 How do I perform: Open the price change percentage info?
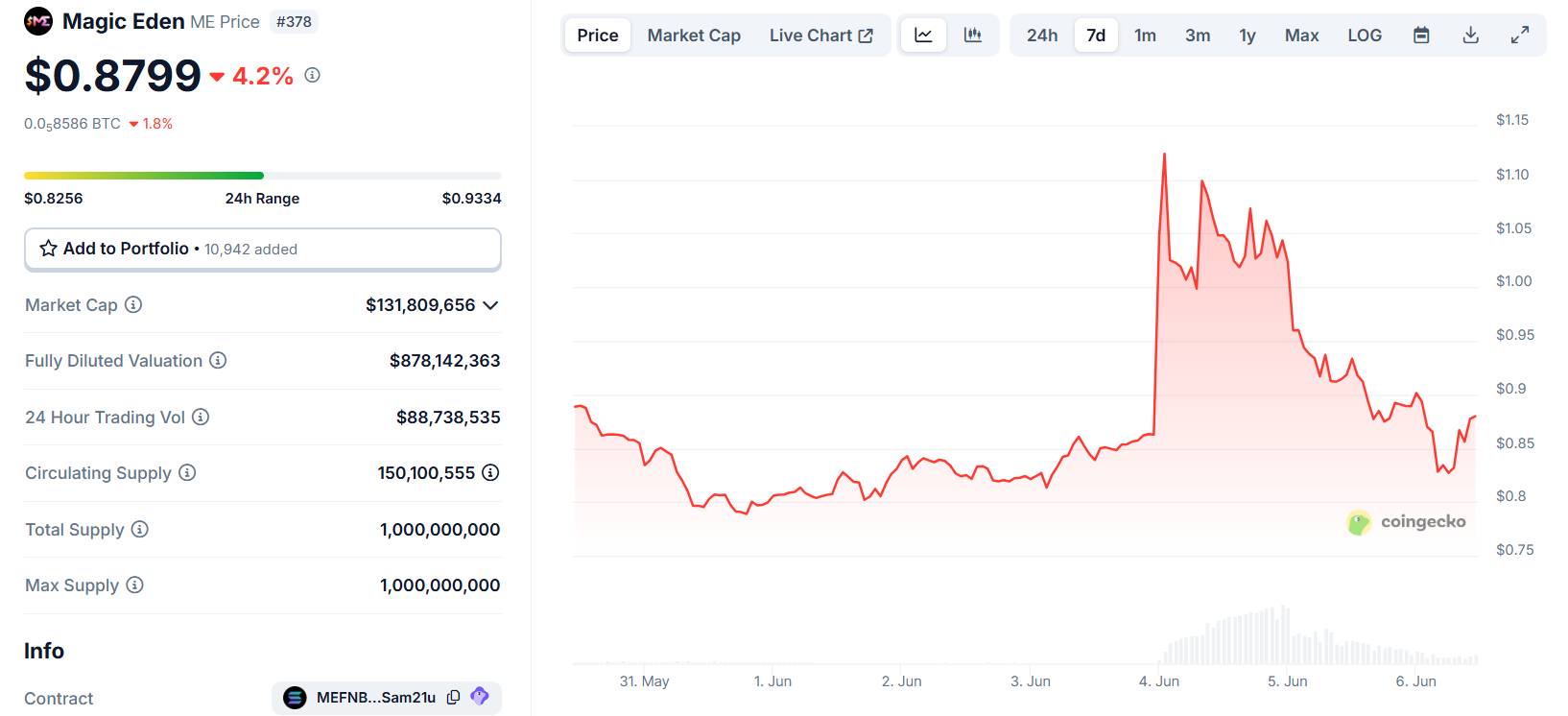312,75
